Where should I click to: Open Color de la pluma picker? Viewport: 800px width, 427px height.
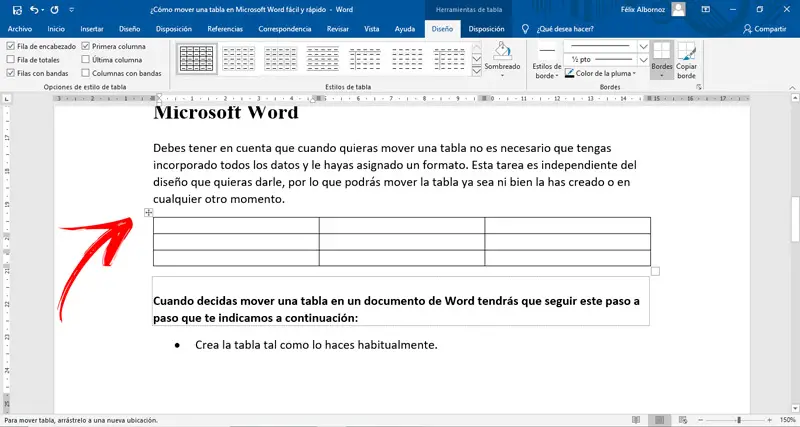pos(601,73)
